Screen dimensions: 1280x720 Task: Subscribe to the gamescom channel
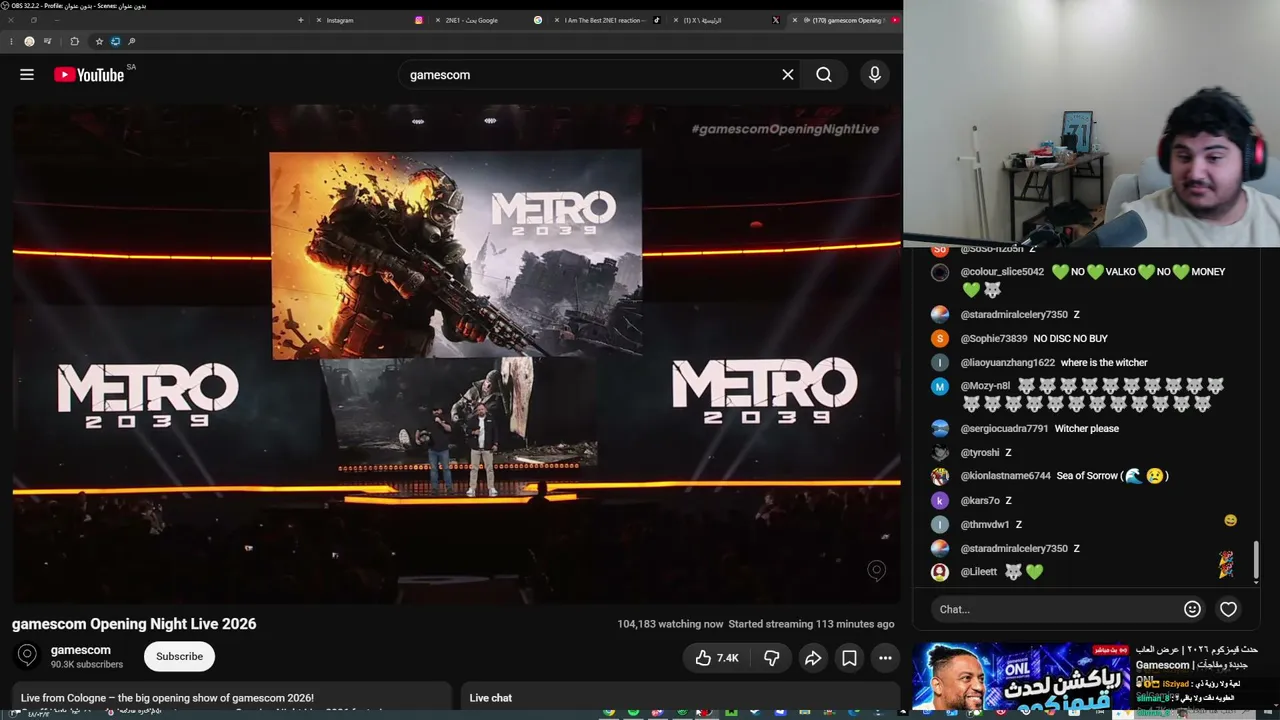(179, 656)
